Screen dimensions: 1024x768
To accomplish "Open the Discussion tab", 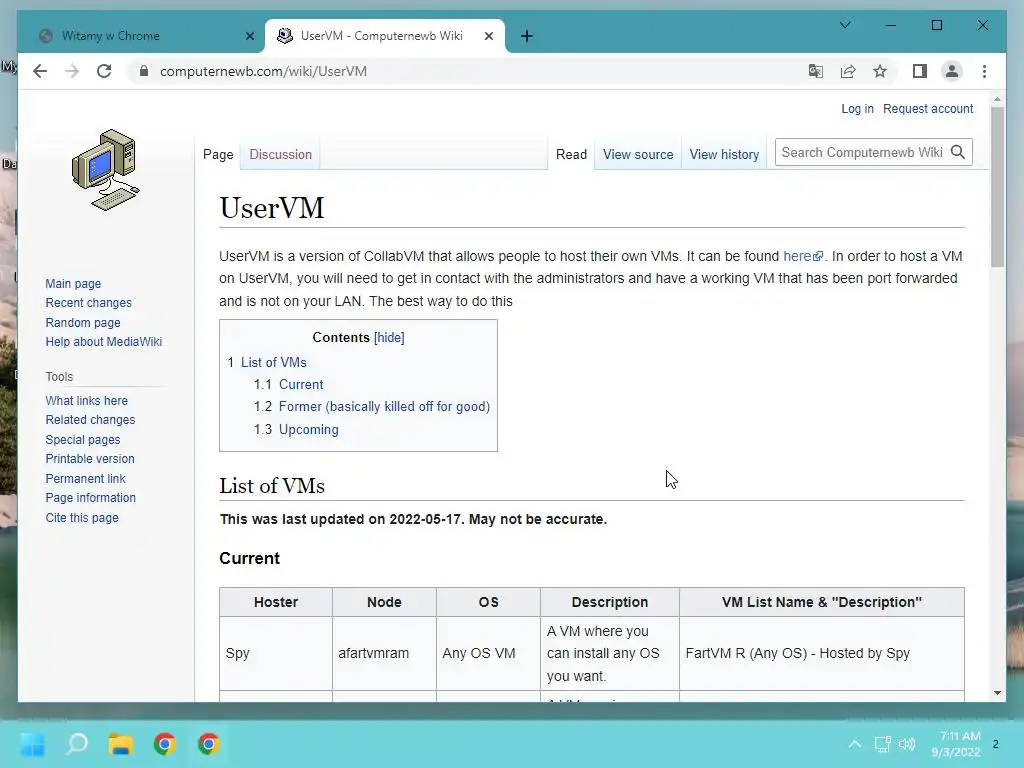I will point(280,155).
